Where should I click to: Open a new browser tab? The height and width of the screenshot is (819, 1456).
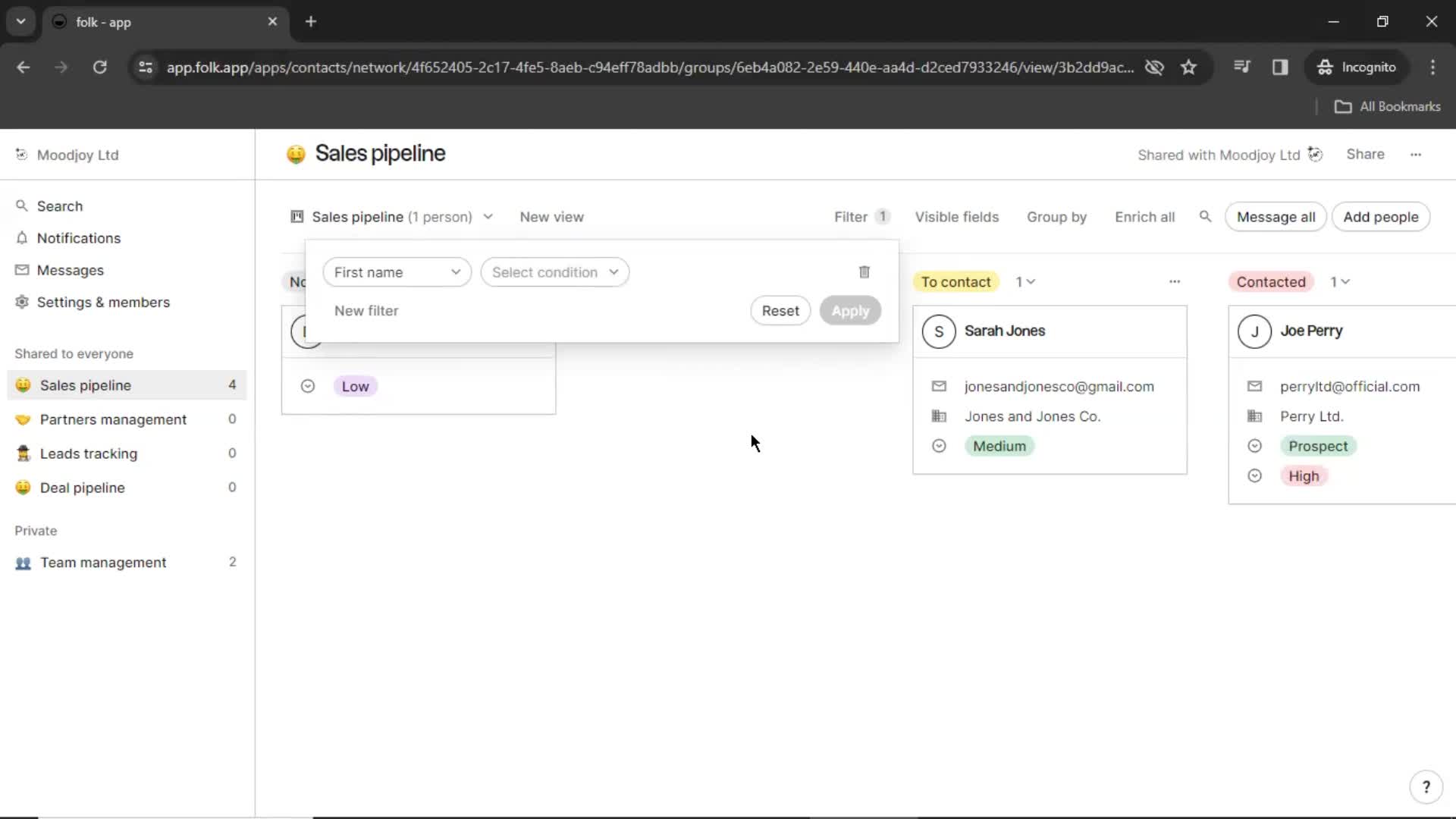[311, 22]
